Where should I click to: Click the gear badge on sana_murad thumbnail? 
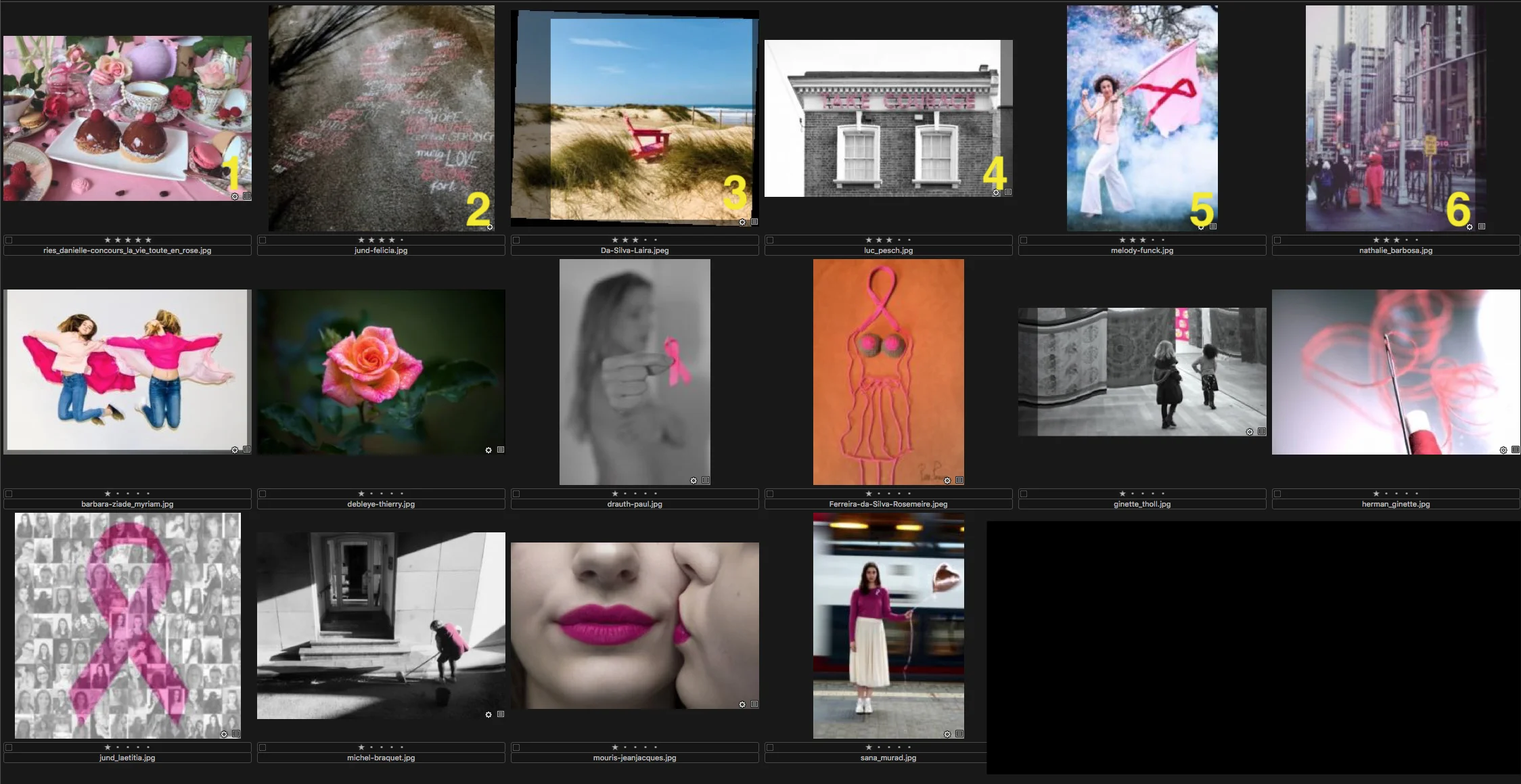947,734
